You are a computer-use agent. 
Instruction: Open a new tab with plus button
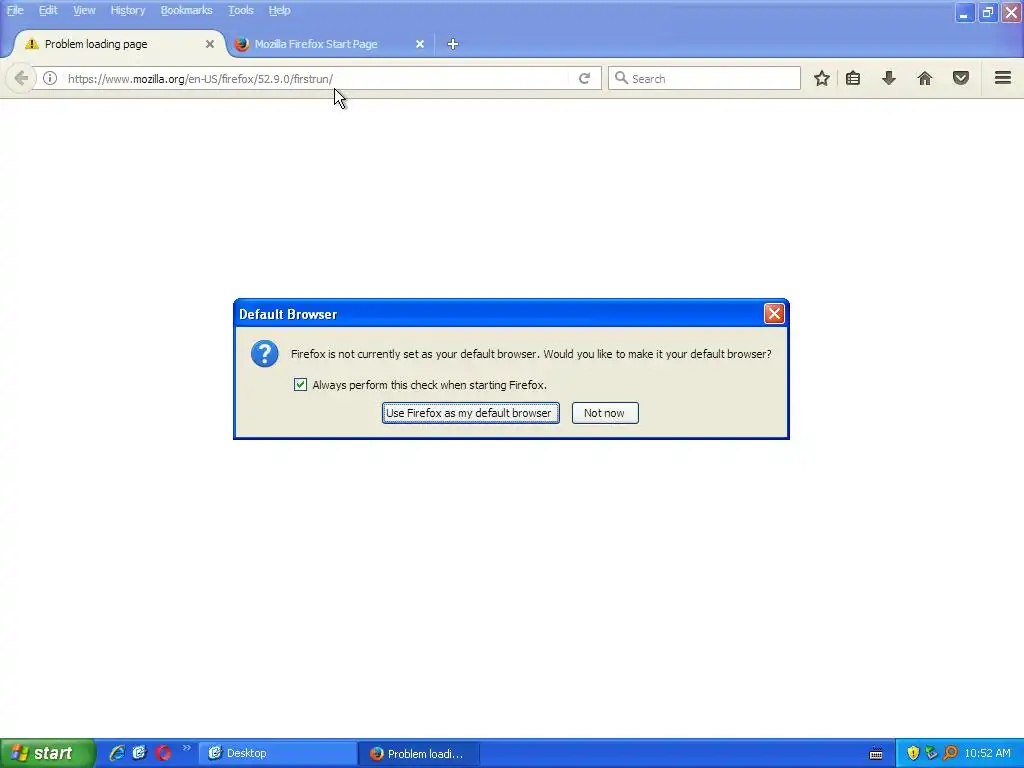point(453,44)
